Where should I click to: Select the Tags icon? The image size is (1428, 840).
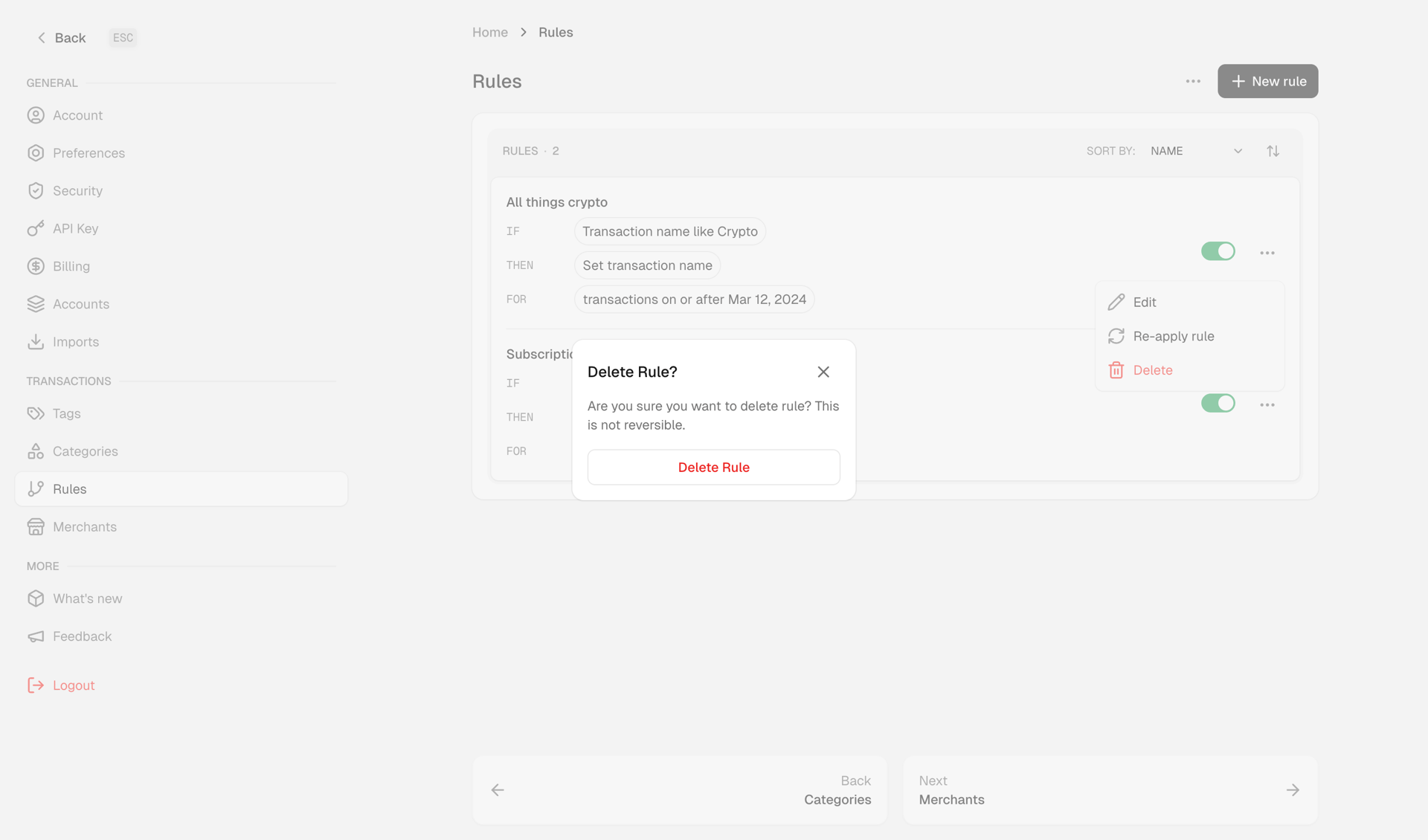click(x=36, y=413)
